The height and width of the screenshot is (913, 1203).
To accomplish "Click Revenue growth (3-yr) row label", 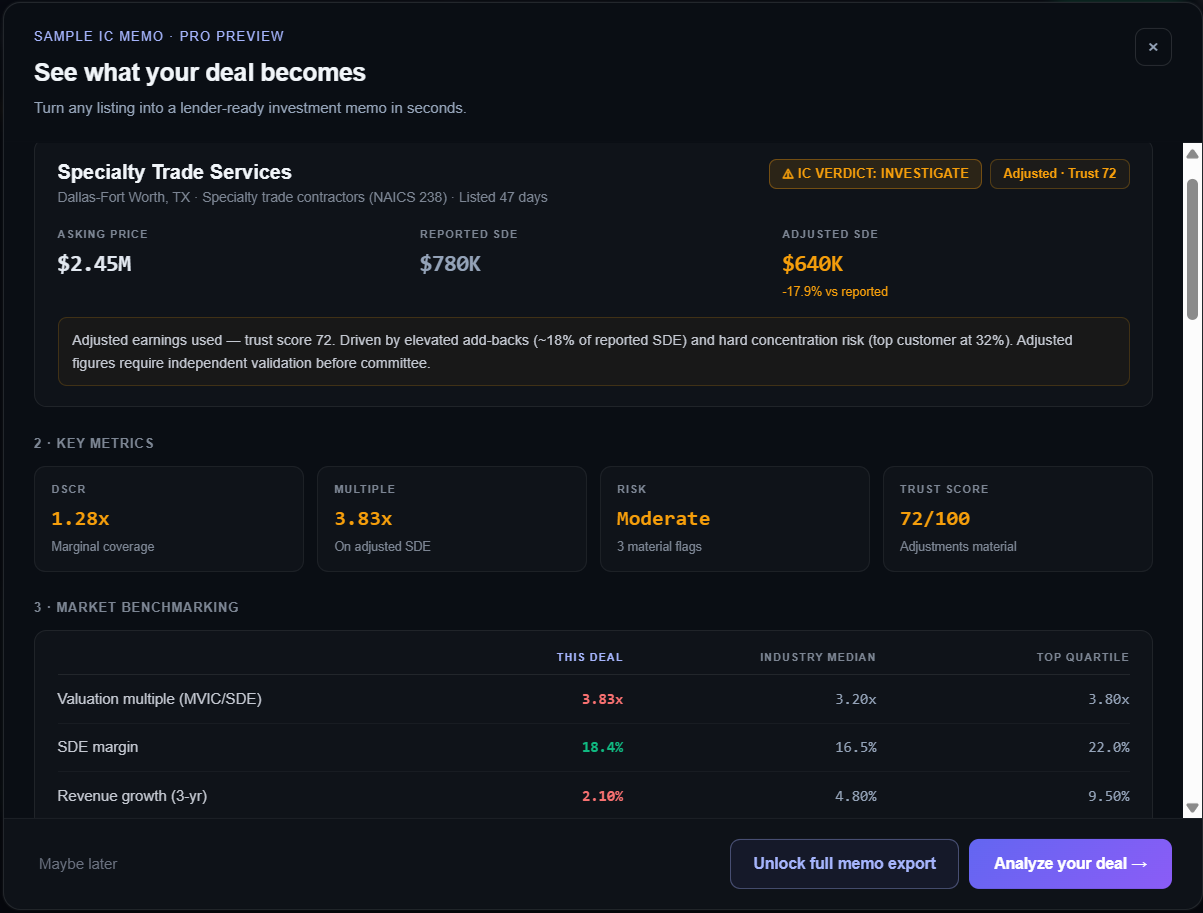I will pos(132,796).
